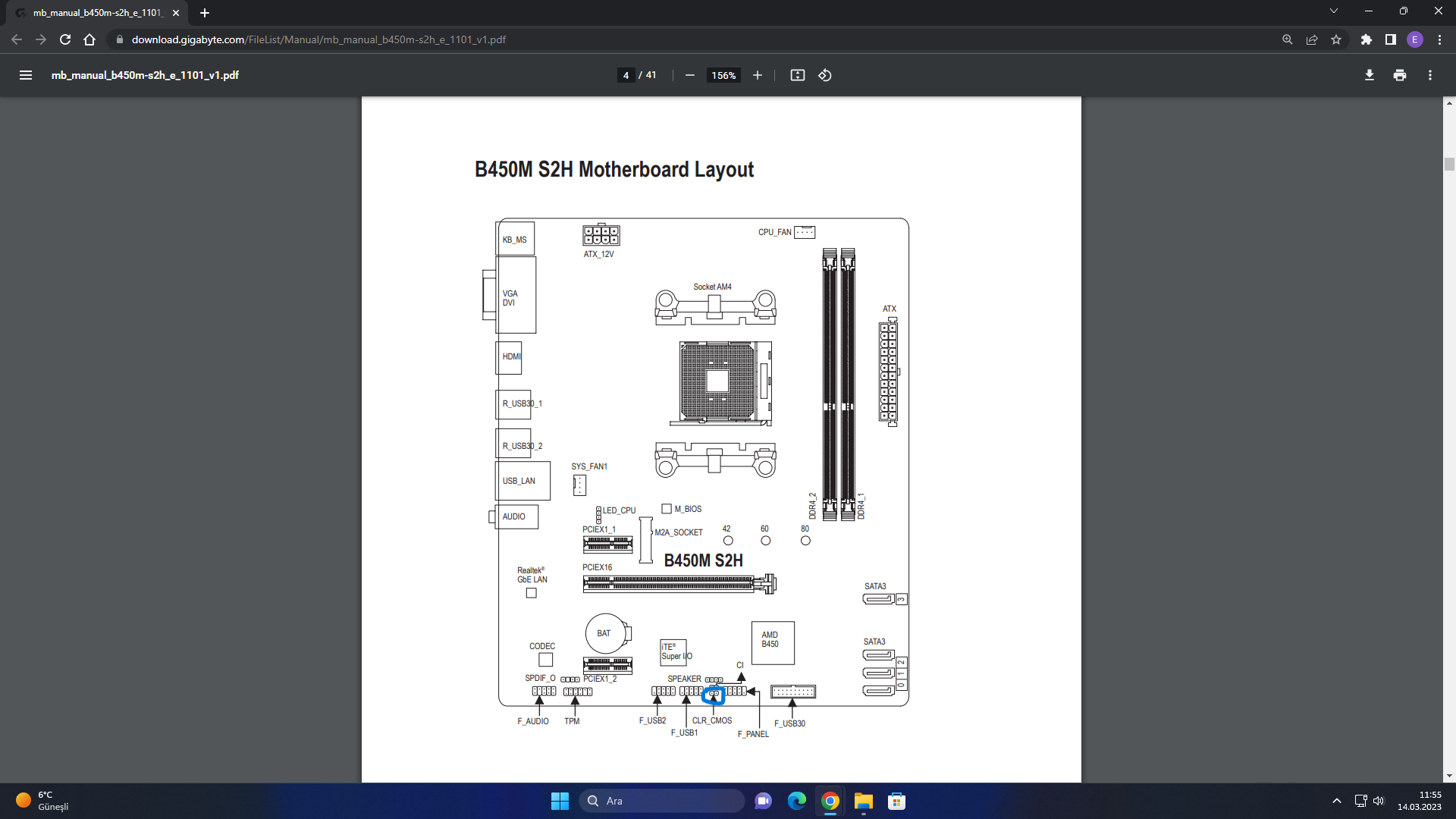Click the zoom in plus button
The image size is (1456, 819).
tap(757, 75)
